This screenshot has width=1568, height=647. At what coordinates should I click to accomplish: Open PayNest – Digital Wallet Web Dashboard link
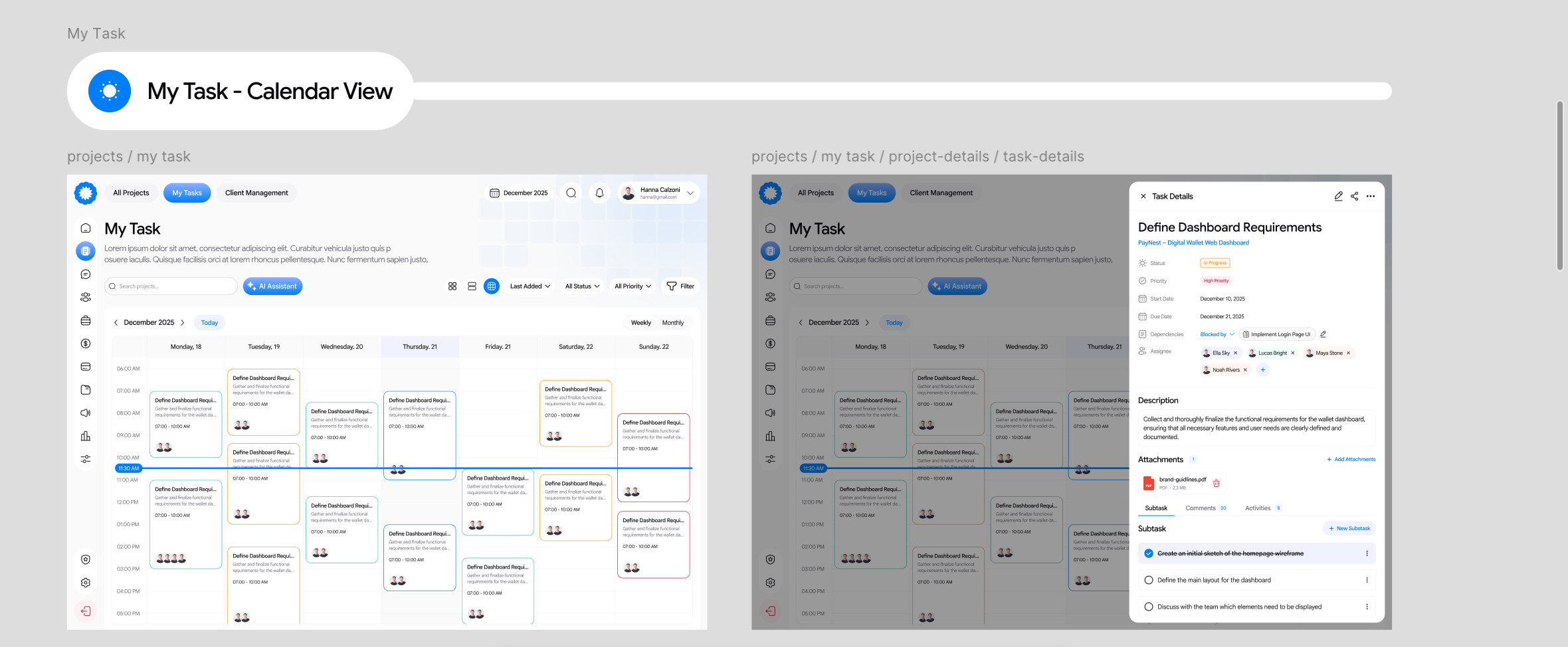(1193, 243)
